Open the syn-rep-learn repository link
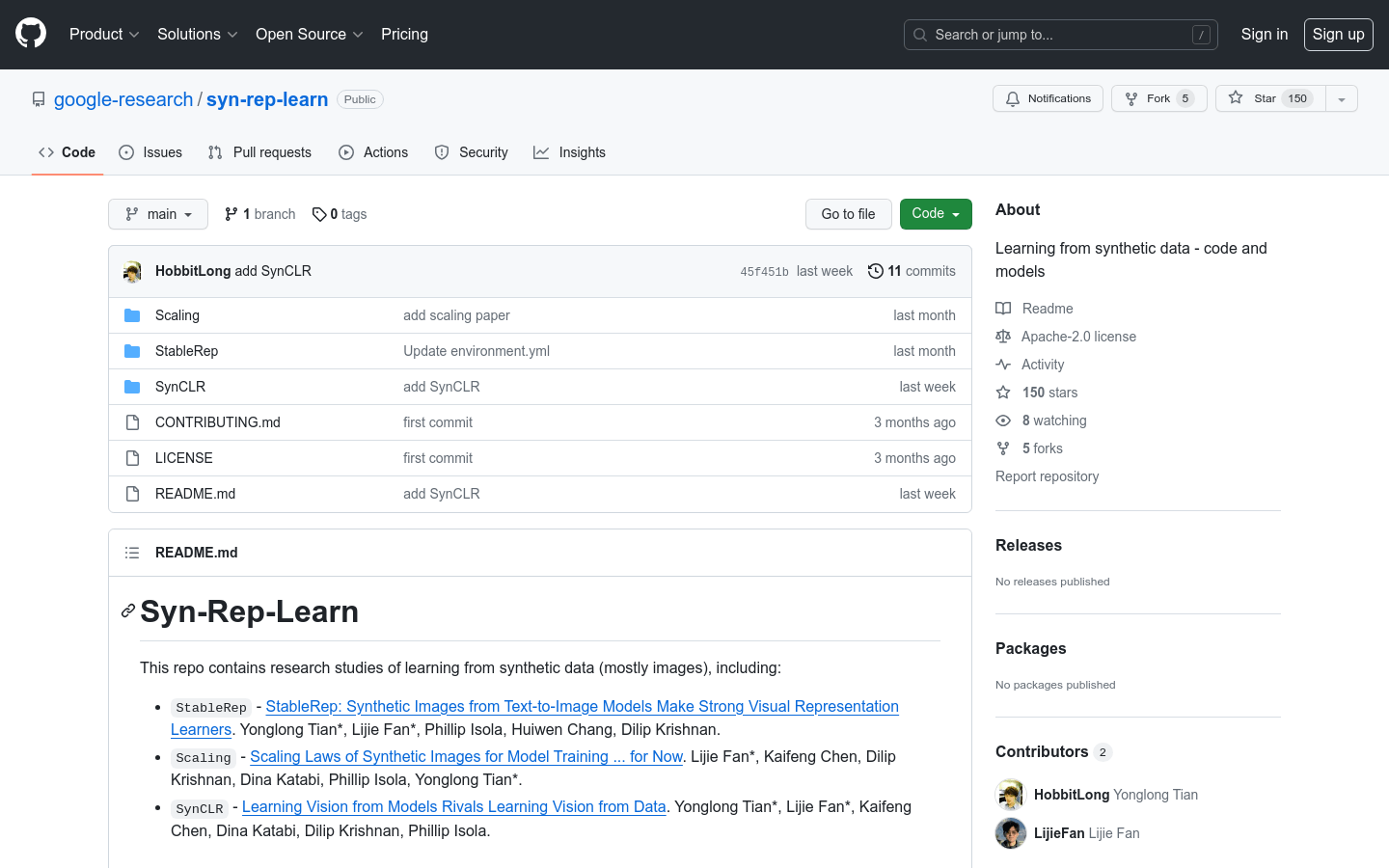 click(x=267, y=99)
